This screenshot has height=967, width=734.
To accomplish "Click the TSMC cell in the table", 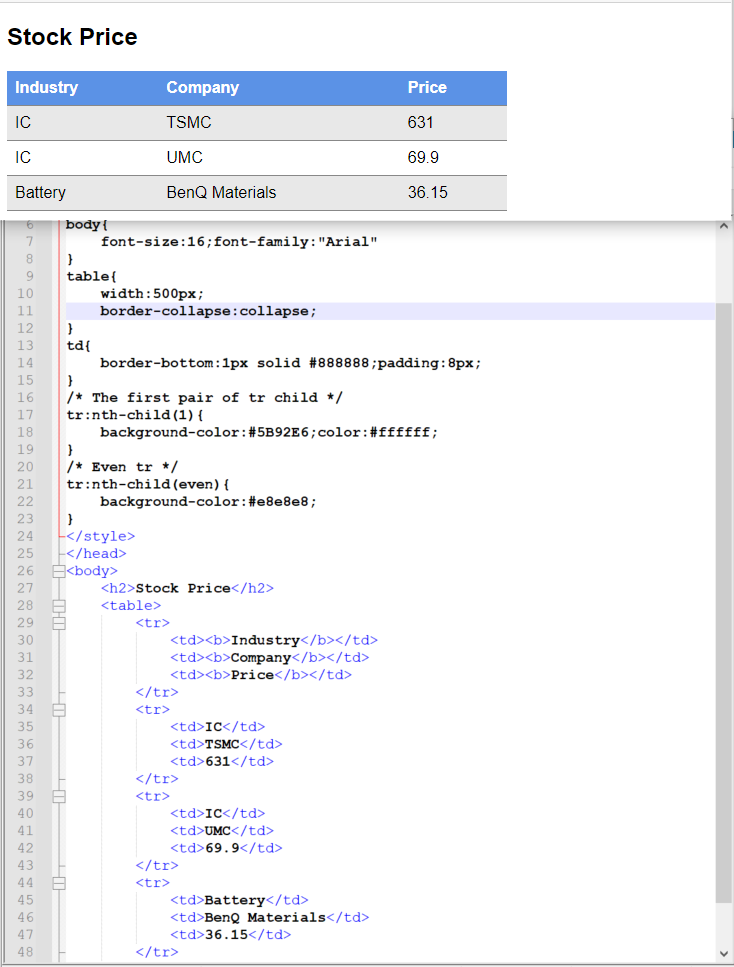I will coord(189,123).
